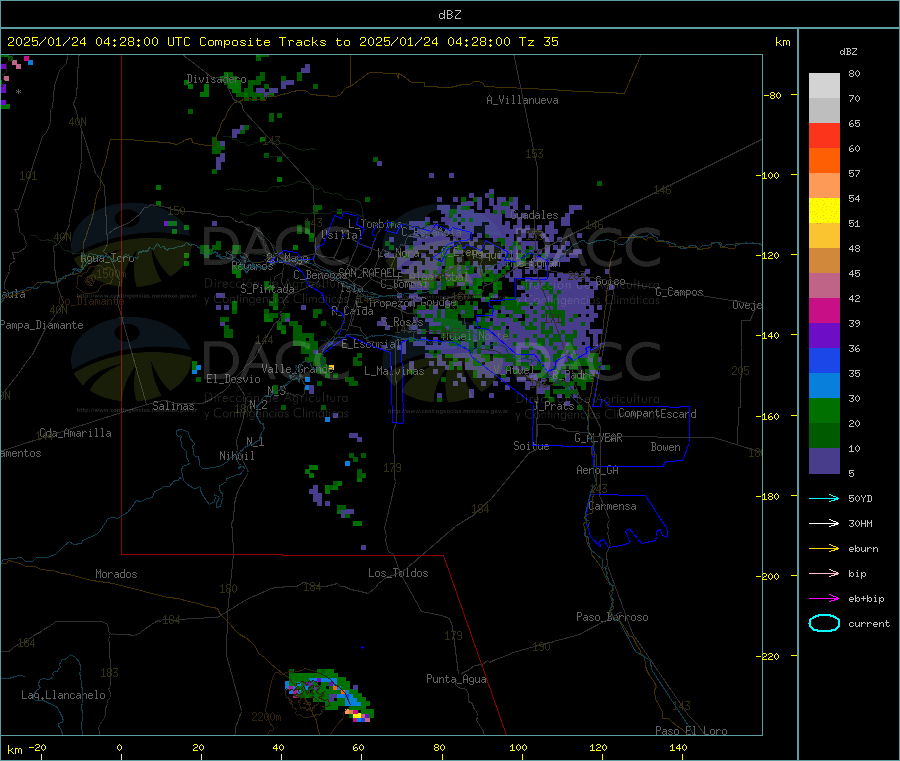Image resolution: width=900 pixels, height=761 pixels.
Task: Click the 20 dBZ green color swatch
Action: [x=824, y=410]
